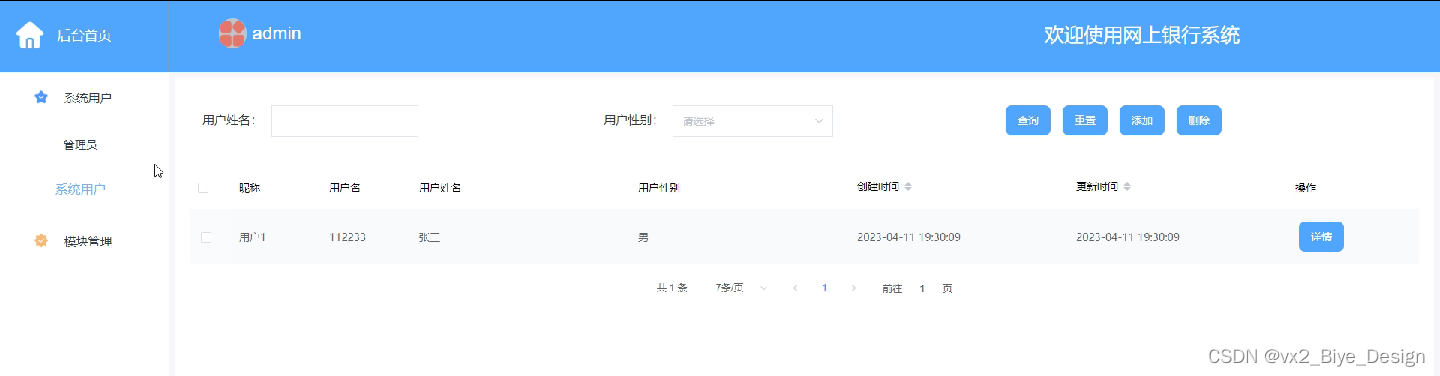This screenshot has height=376, width=1440.
Task: Click the 共1条 total count text
Action: coord(672,288)
